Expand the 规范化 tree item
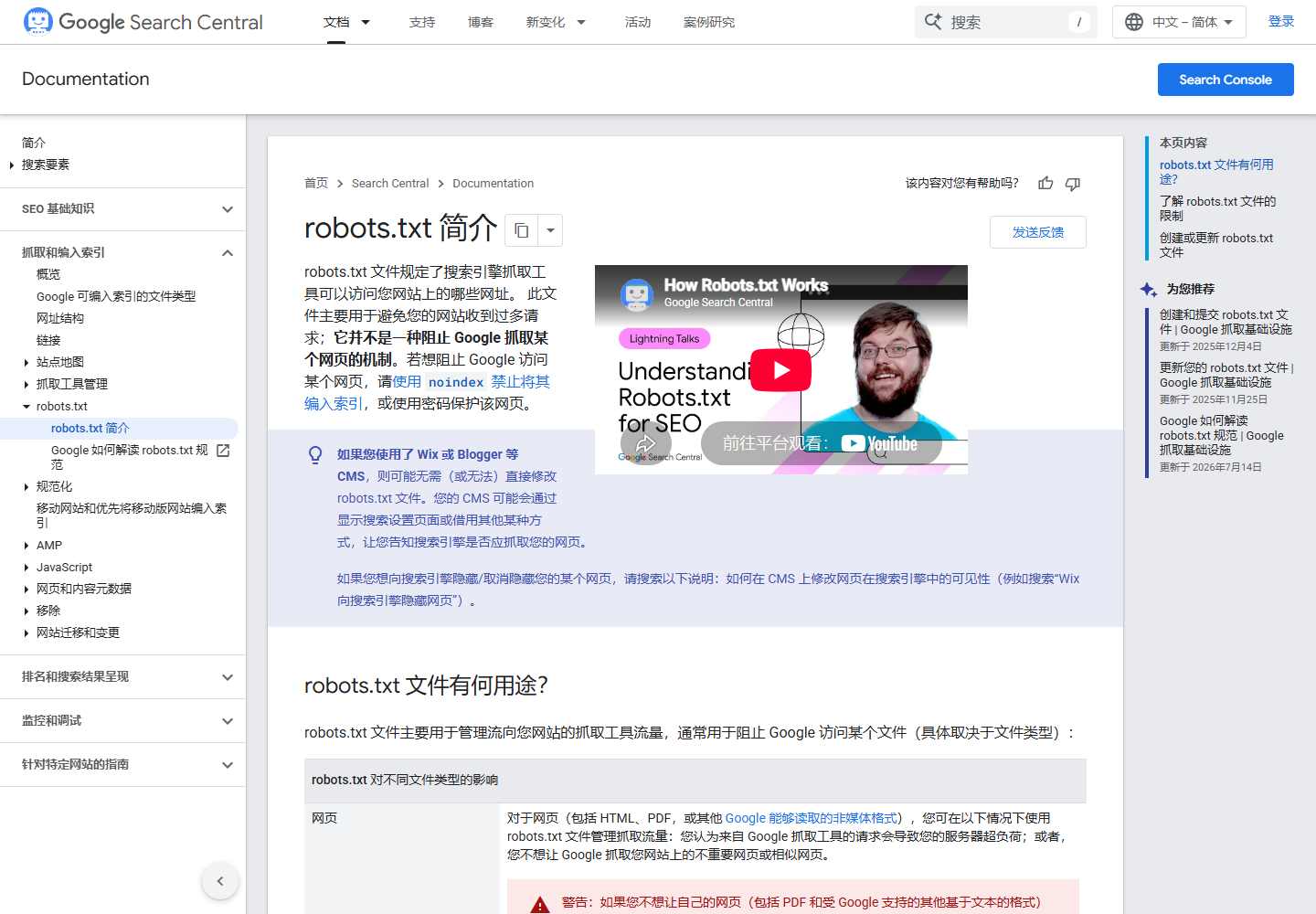Viewport: 1316px width, 914px height. (27, 487)
